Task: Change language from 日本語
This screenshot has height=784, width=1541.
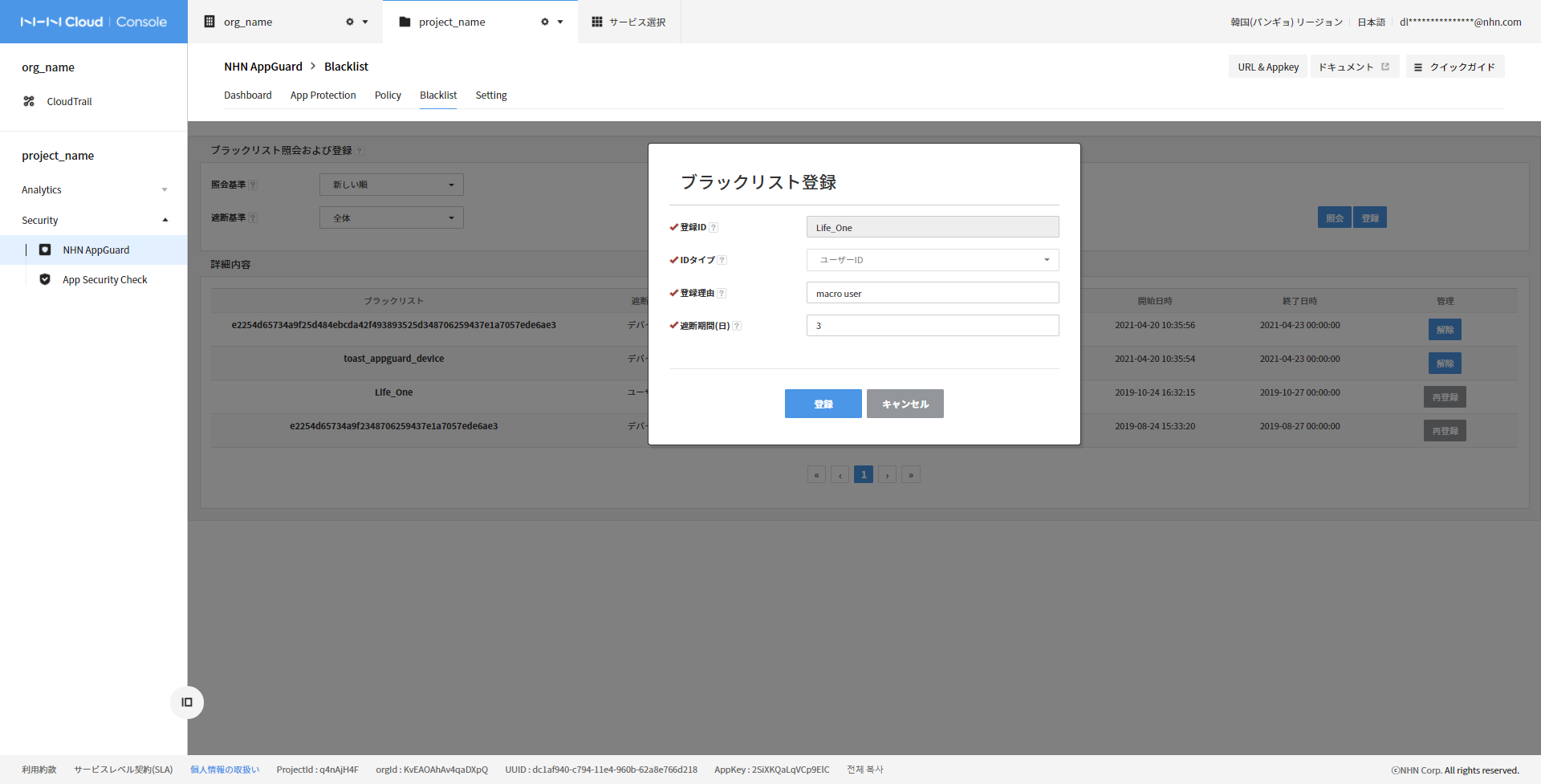Action: tap(1371, 22)
